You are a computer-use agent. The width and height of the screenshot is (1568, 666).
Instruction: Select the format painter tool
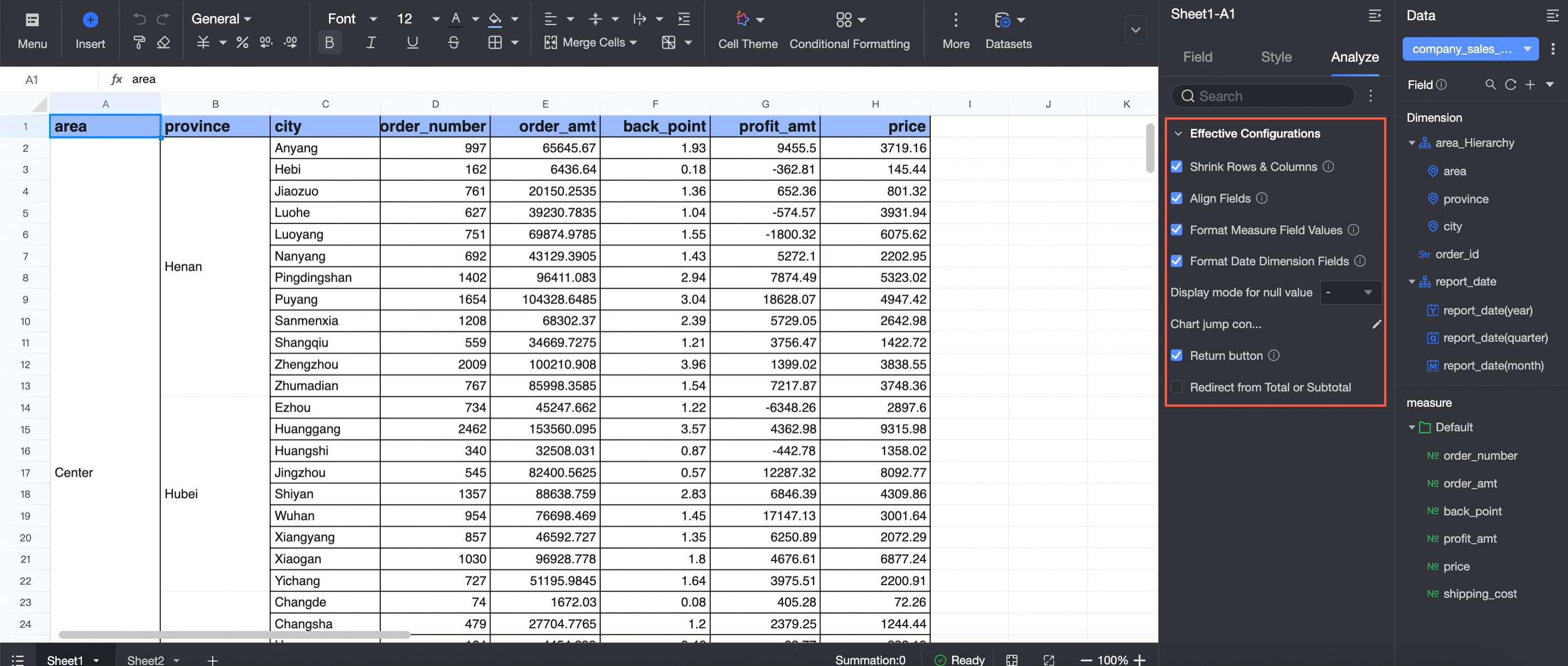click(x=139, y=42)
